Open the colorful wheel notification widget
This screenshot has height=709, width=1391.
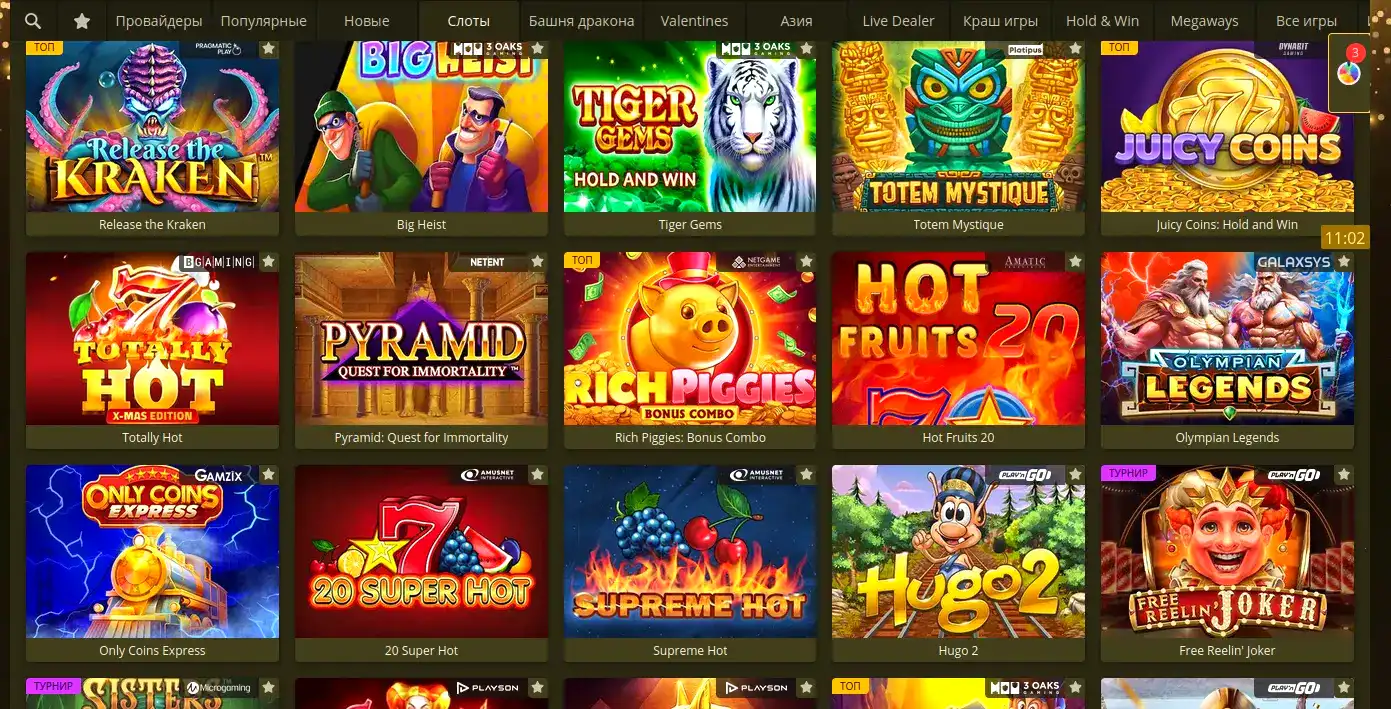[x=1349, y=73]
